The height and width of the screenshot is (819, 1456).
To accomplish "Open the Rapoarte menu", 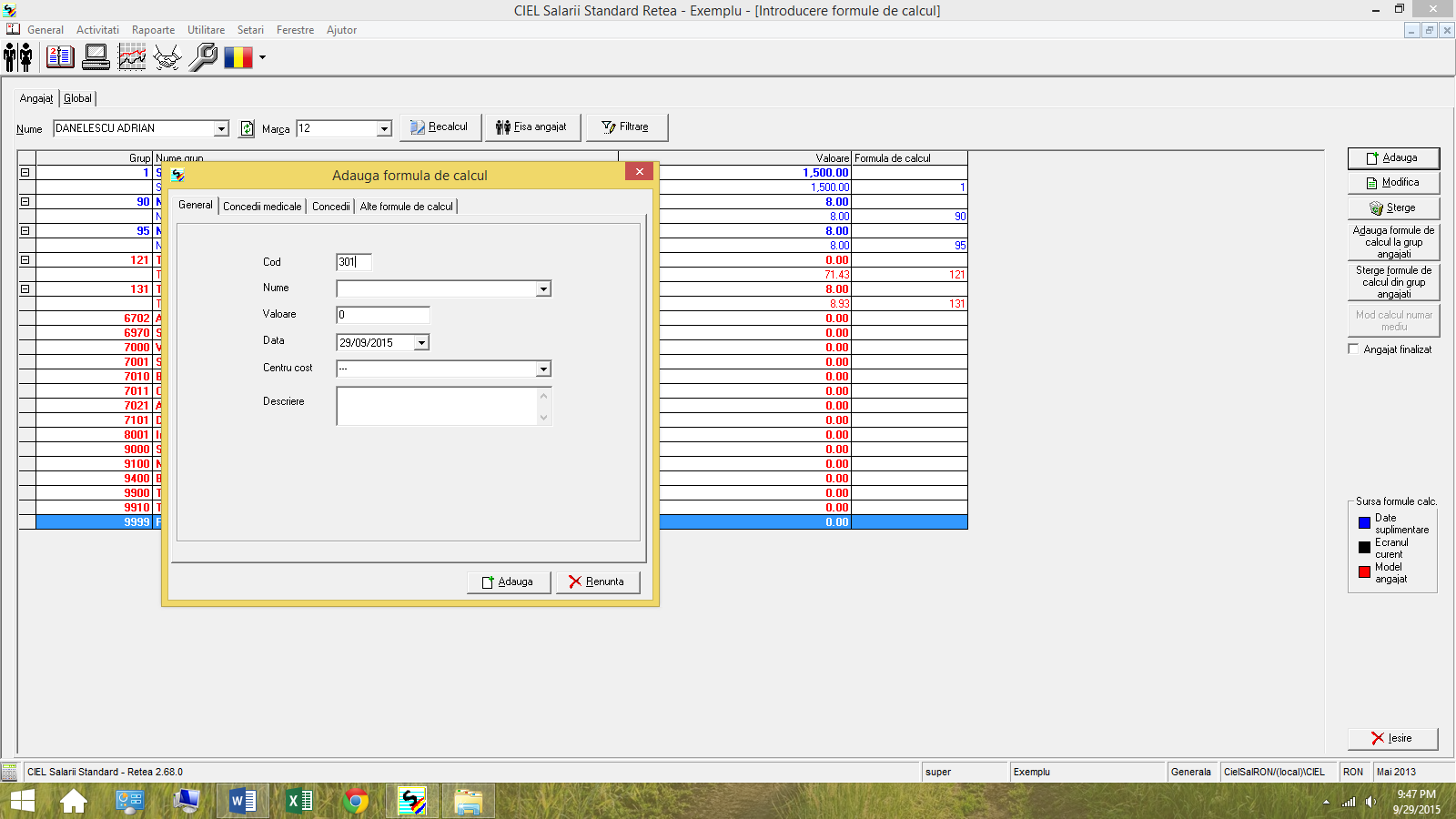I will pos(153,30).
